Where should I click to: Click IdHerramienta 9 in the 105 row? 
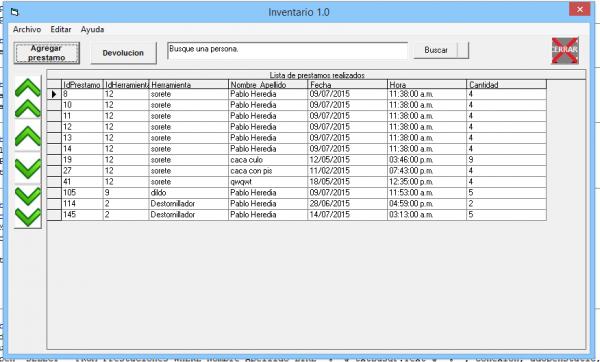tap(126, 193)
